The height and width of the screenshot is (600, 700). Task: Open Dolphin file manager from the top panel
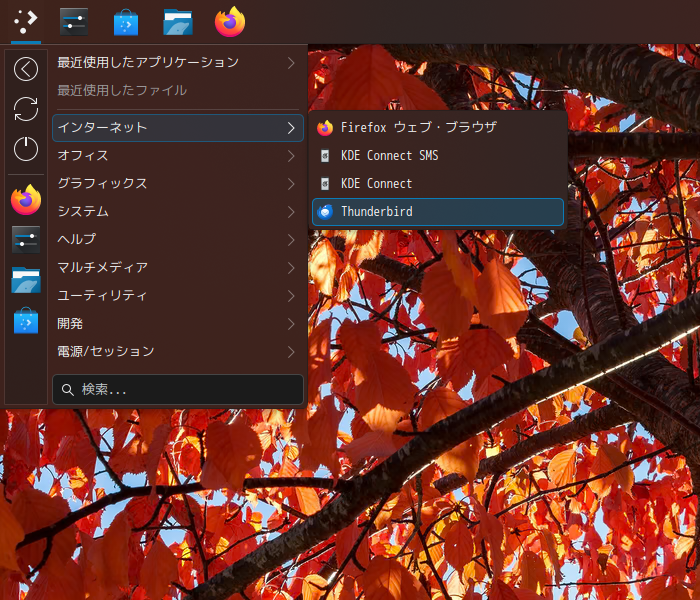pyautogui.click(x=178, y=22)
